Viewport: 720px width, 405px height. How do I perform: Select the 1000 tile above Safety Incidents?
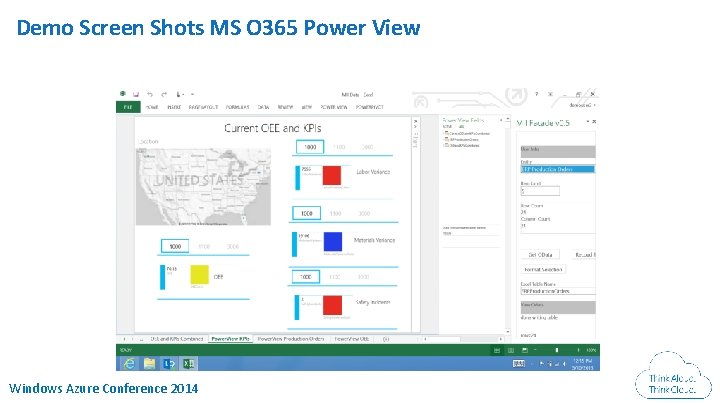pos(306,277)
